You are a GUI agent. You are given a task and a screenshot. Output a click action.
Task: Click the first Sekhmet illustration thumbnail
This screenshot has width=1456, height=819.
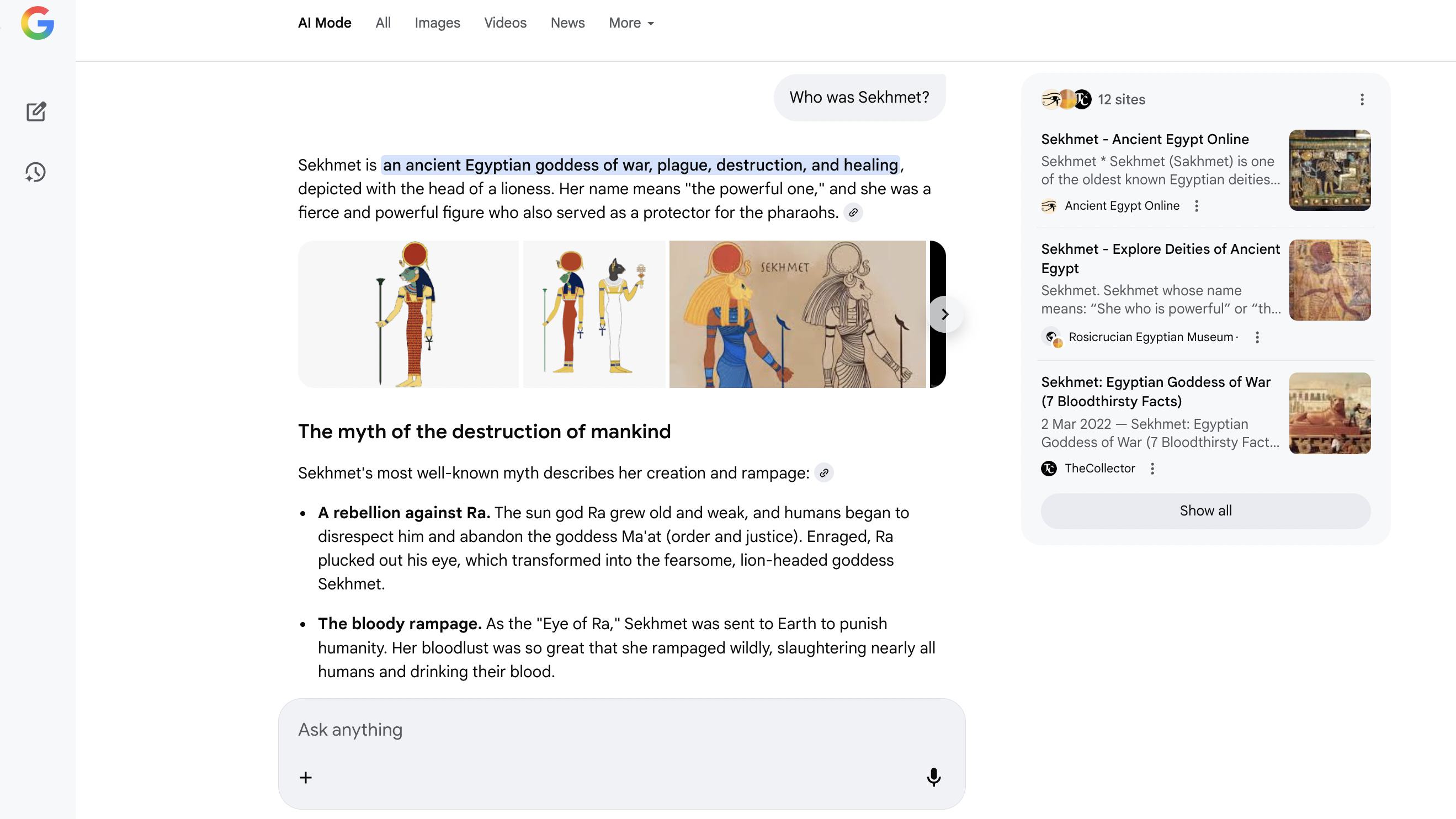(408, 314)
